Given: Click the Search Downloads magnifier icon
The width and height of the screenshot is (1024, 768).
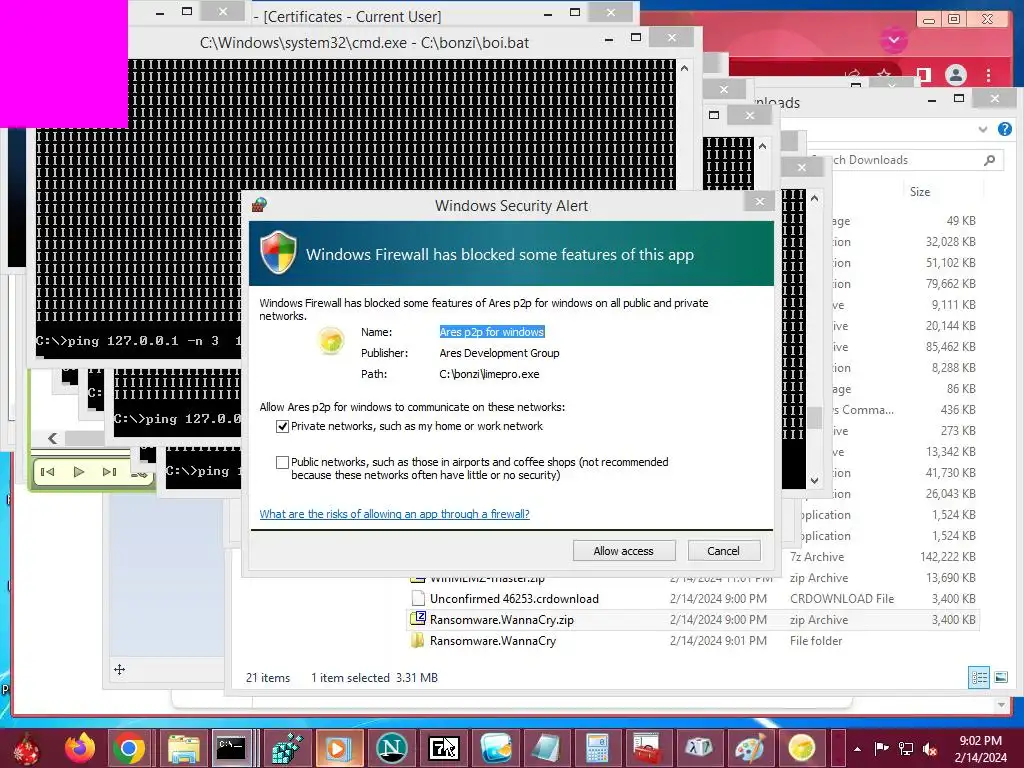Looking at the screenshot, I should (989, 160).
